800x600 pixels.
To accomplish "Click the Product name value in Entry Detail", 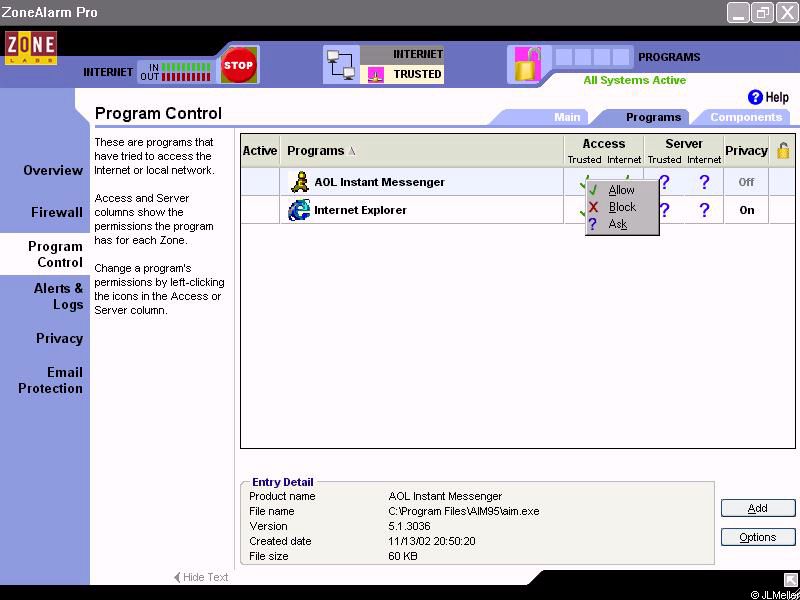I will [445, 496].
